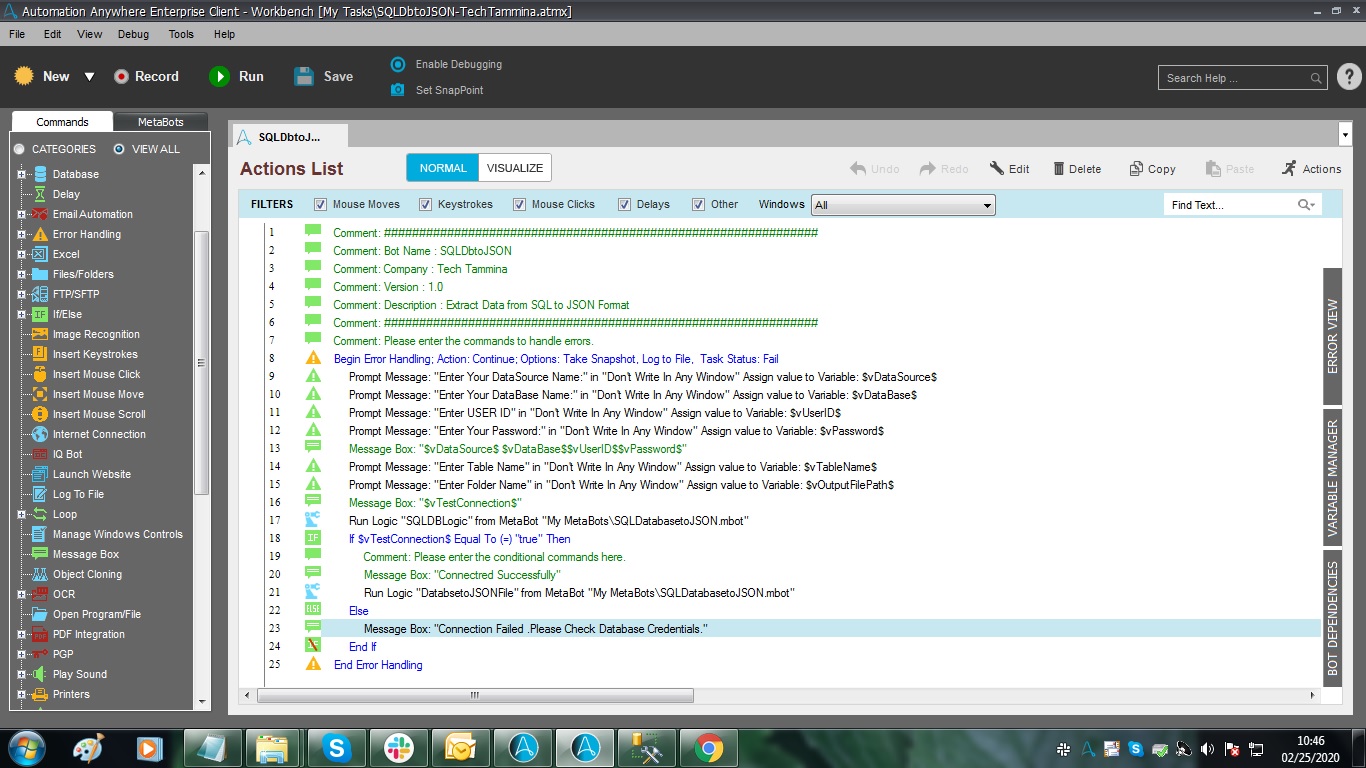Screen dimensions: 1366x768
Task: Select the Launch Website command
Action: pyautogui.click(x=91, y=474)
